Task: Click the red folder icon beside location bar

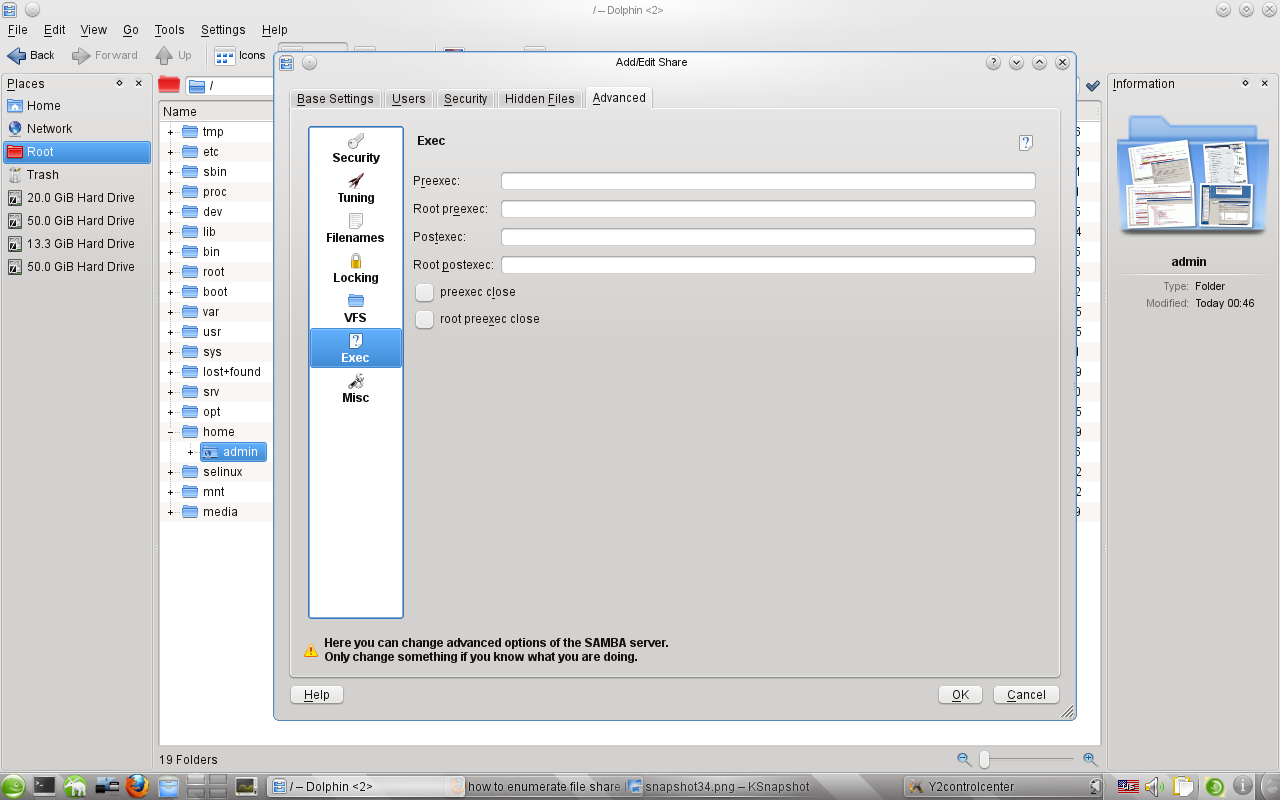Action: coord(169,85)
